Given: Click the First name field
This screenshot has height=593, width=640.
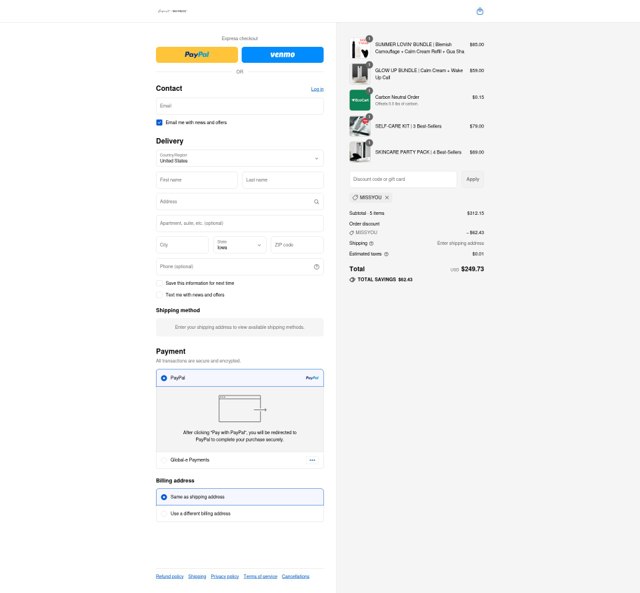Looking at the screenshot, I should click(196, 180).
